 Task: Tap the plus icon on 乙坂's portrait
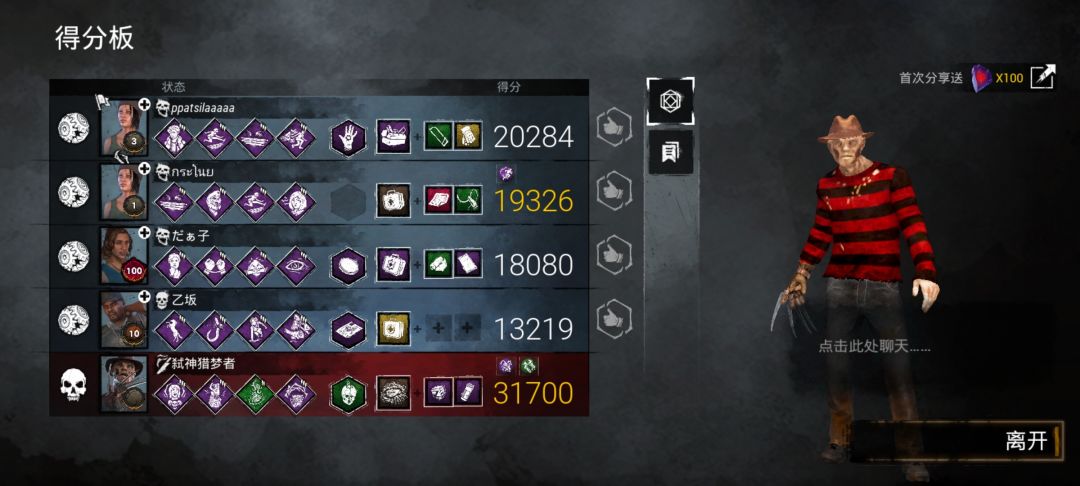(144, 296)
